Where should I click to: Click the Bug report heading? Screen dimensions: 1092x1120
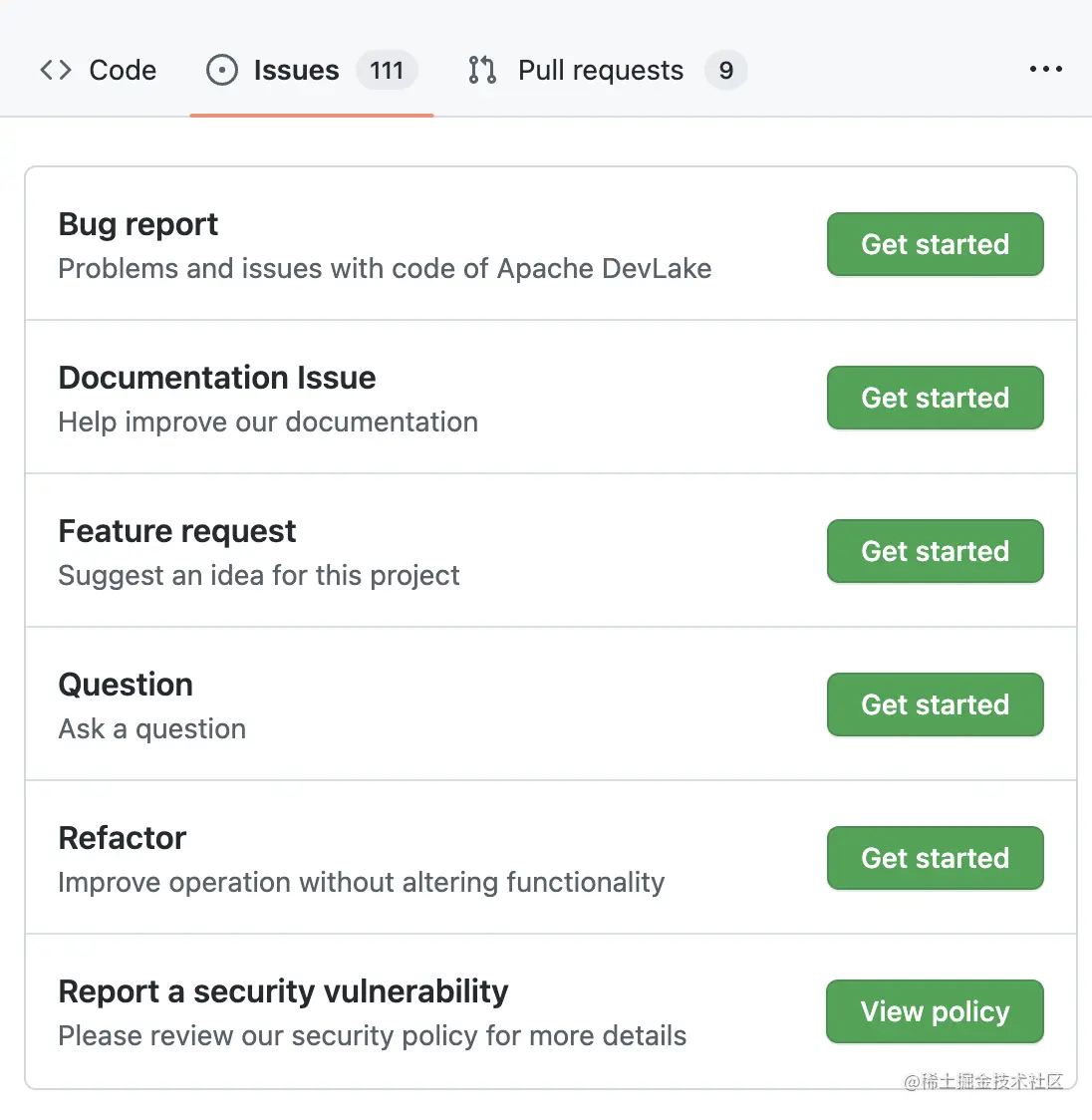click(x=137, y=223)
